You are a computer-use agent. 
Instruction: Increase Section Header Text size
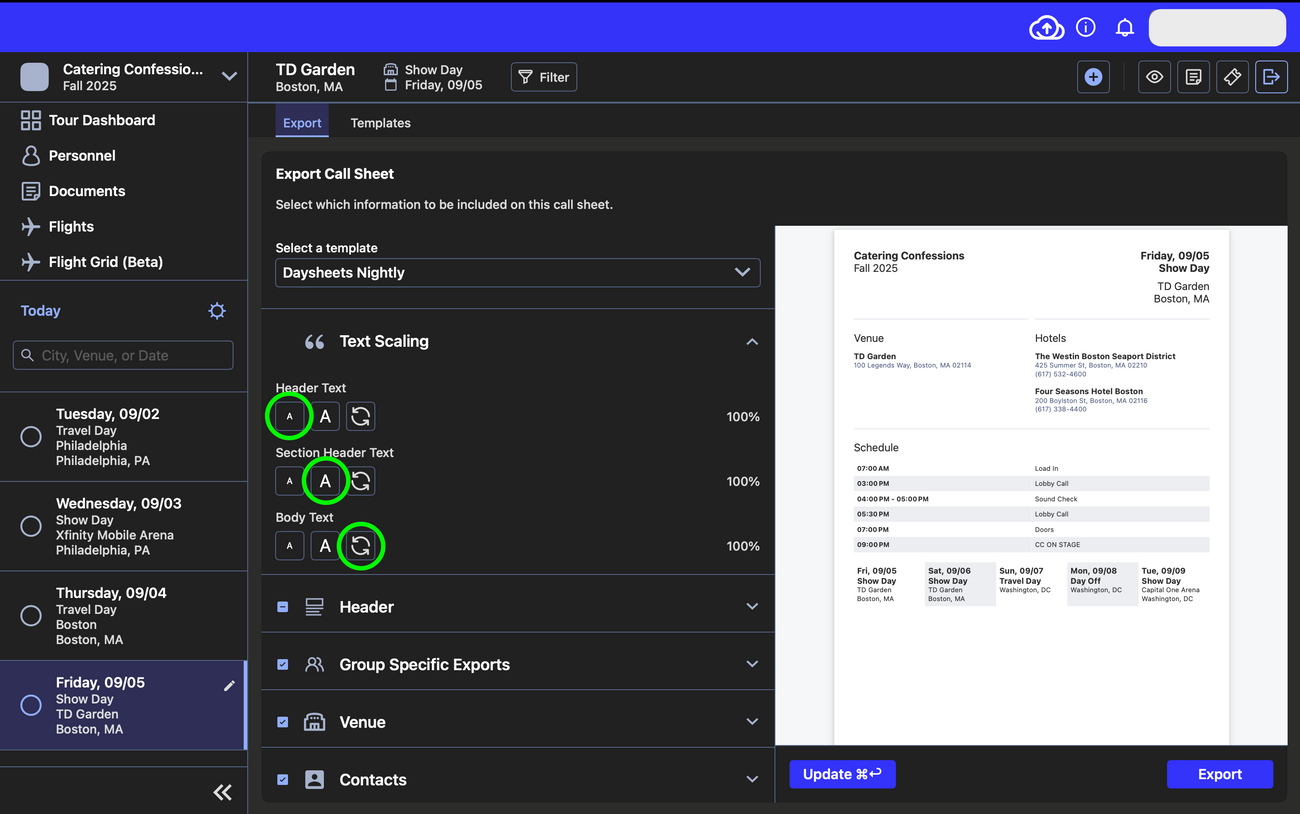click(x=325, y=481)
